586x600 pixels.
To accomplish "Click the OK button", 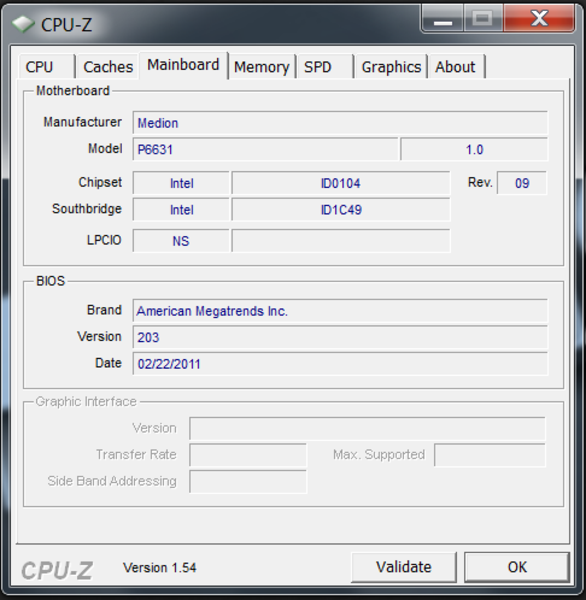I will [517, 567].
